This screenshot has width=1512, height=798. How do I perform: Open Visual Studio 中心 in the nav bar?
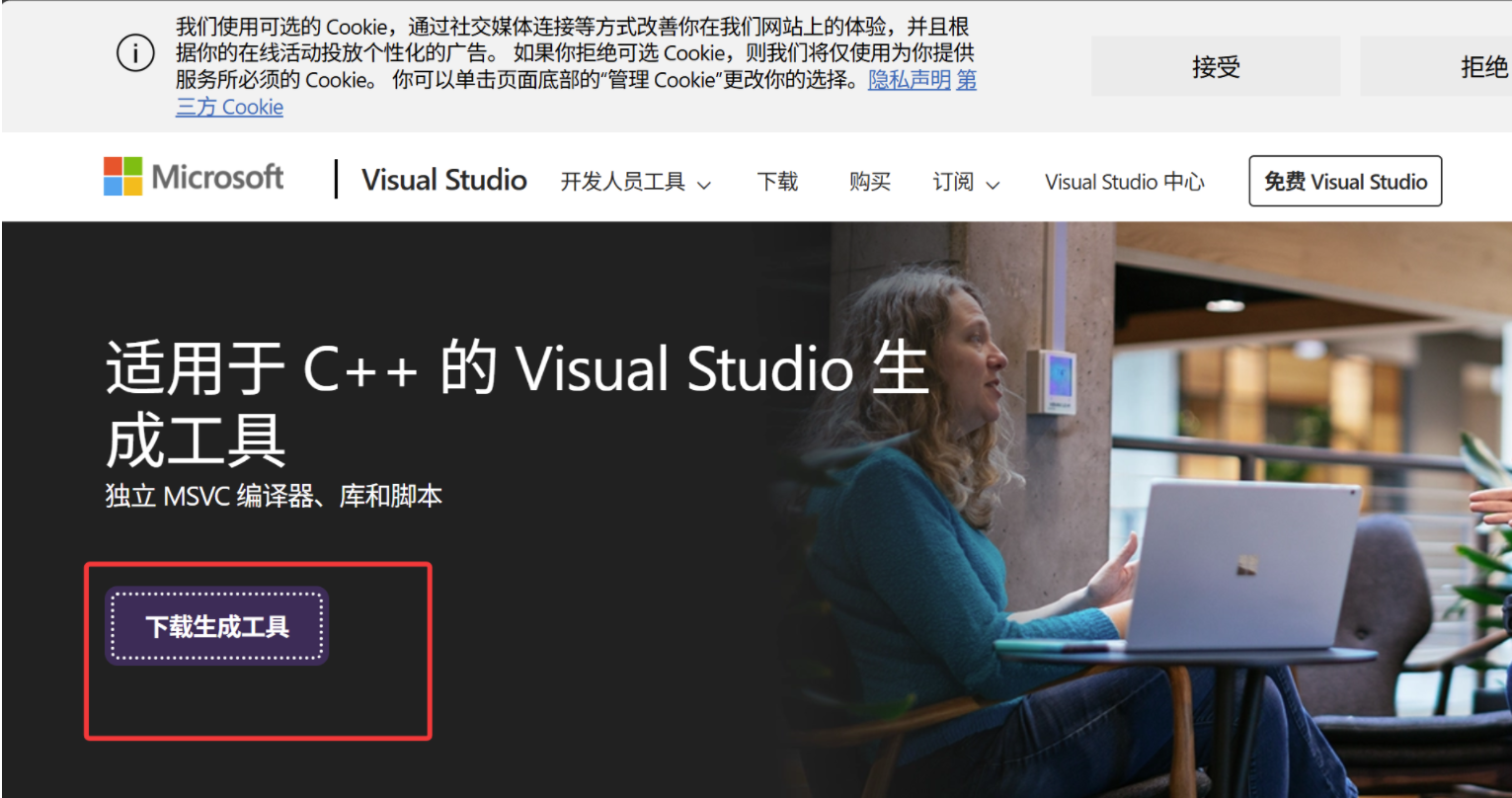(x=1125, y=182)
